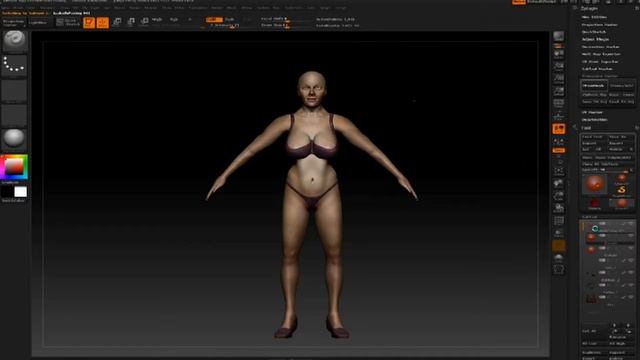Viewport: 640px width, 360px height.
Task: Expand Decimation Master submenu
Action: [600, 47]
